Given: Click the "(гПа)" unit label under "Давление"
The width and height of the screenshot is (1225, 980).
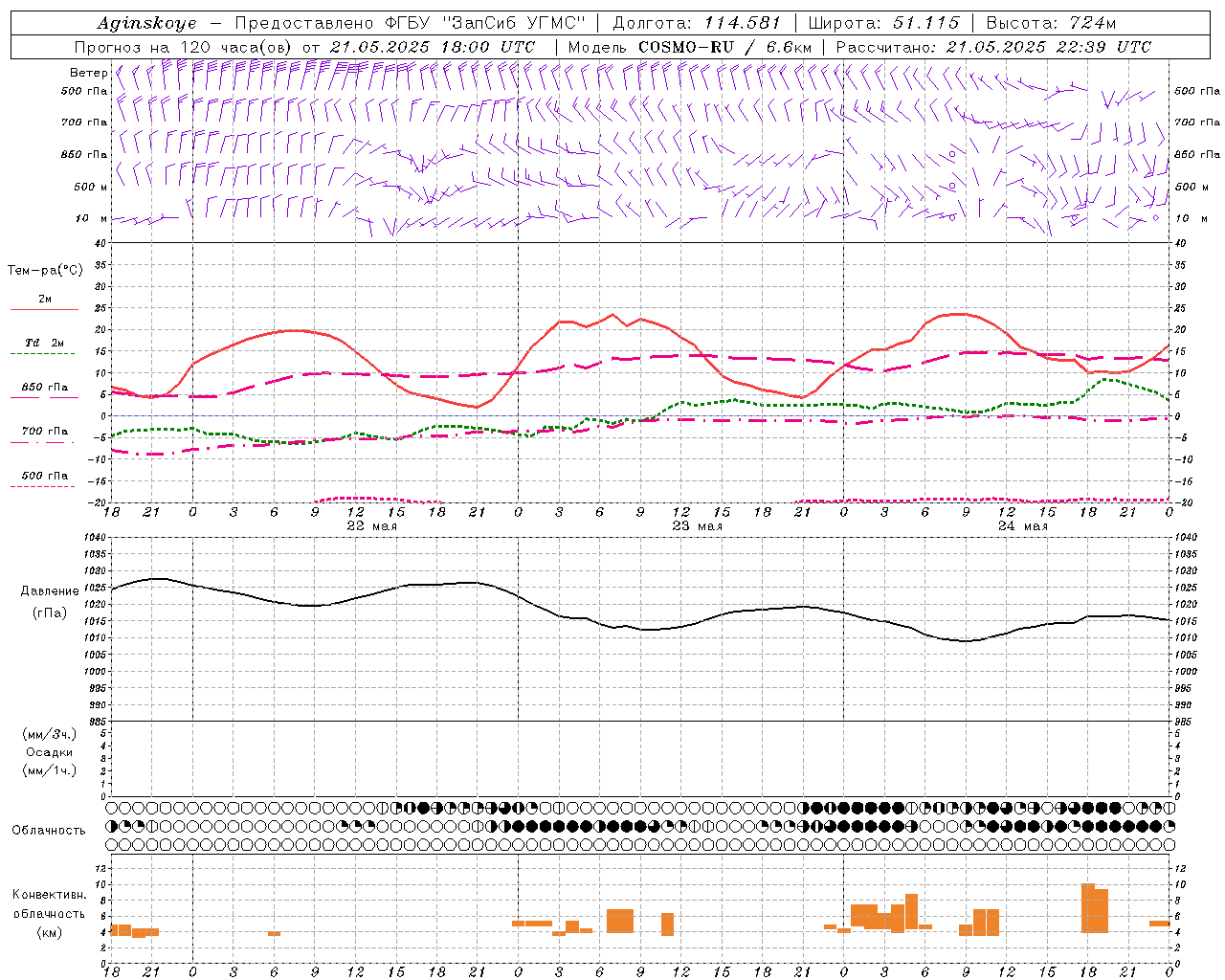Looking at the screenshot, I should [x=50, y=612].
